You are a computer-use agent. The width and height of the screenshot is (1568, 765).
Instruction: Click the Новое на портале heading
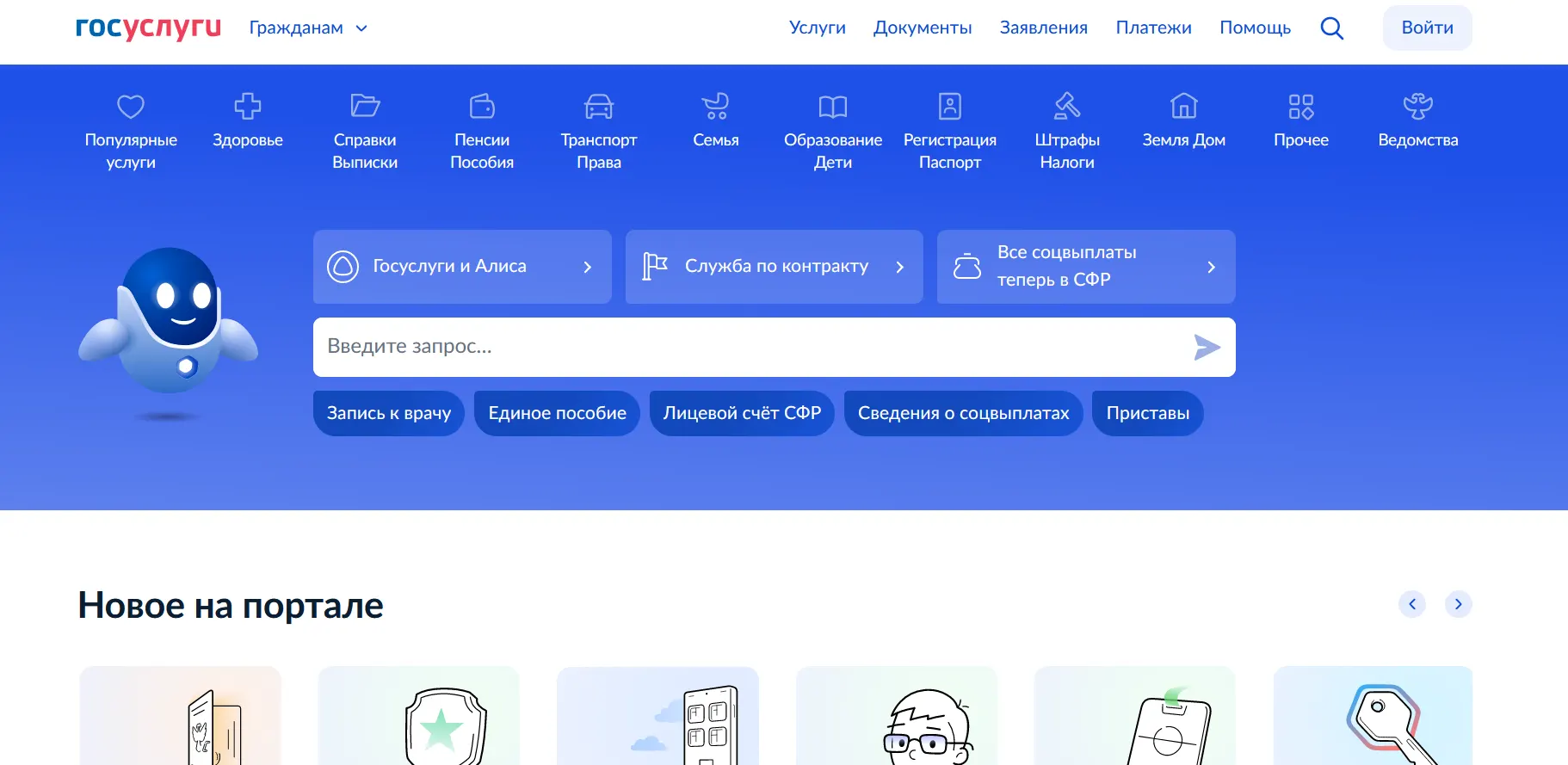tap(231, 606)
